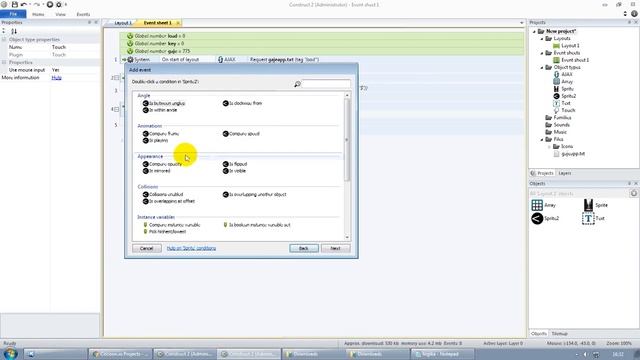This screenshot has width=640, height=360.
Task: Select 'Is boolean instance variable set' condition
Action: point(257,225)
